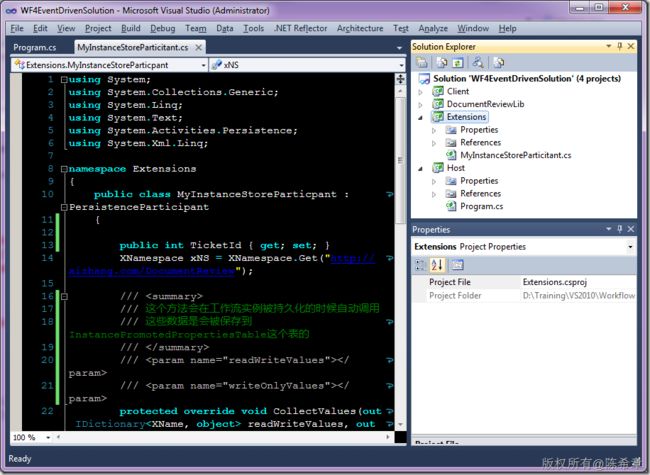Open Properties panel window position dropdown

tap(609, 229)
